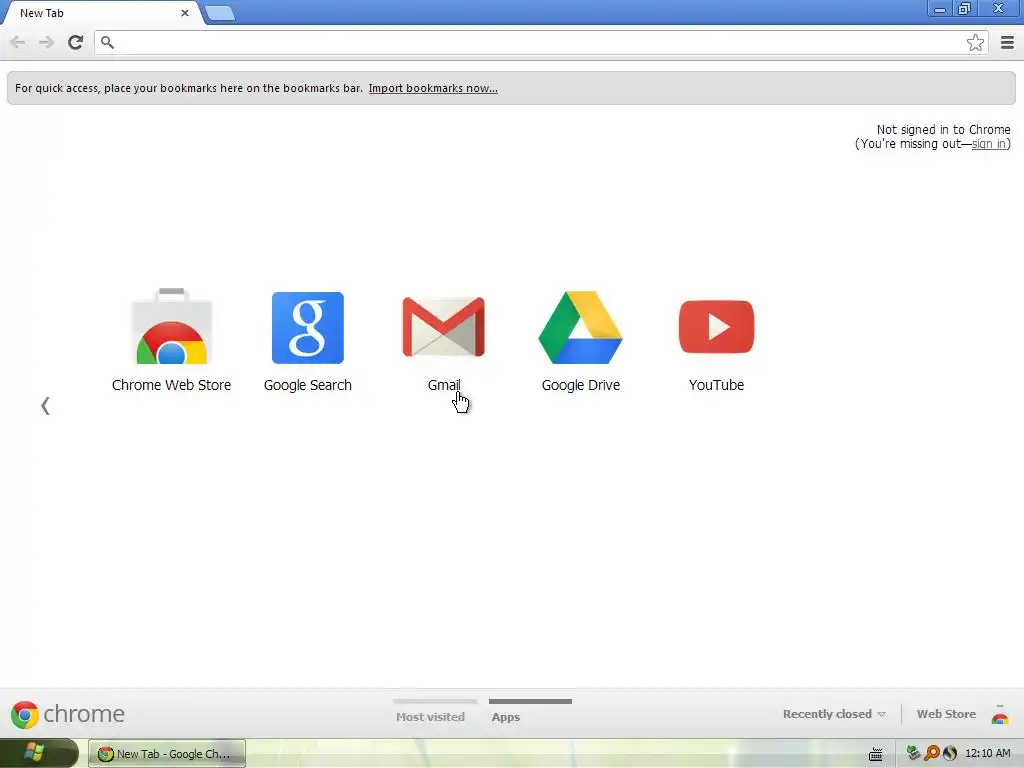
Task: Open the Web Store icon in the footer
Action: pos(999,714)
